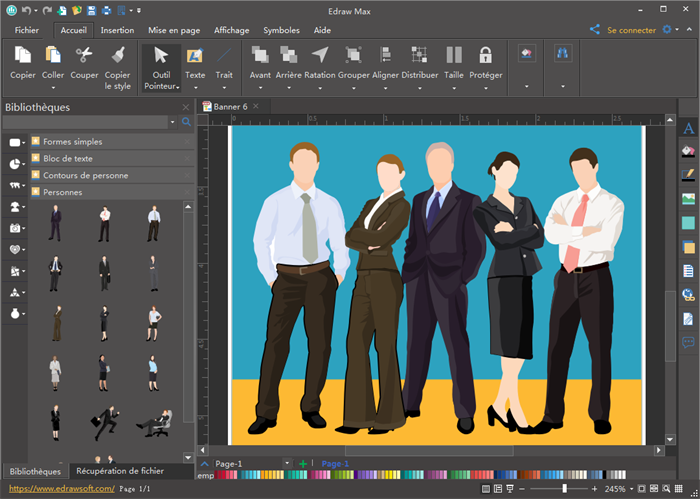
Task: Click the Protéger lock icon
Action: pos(485,56)
